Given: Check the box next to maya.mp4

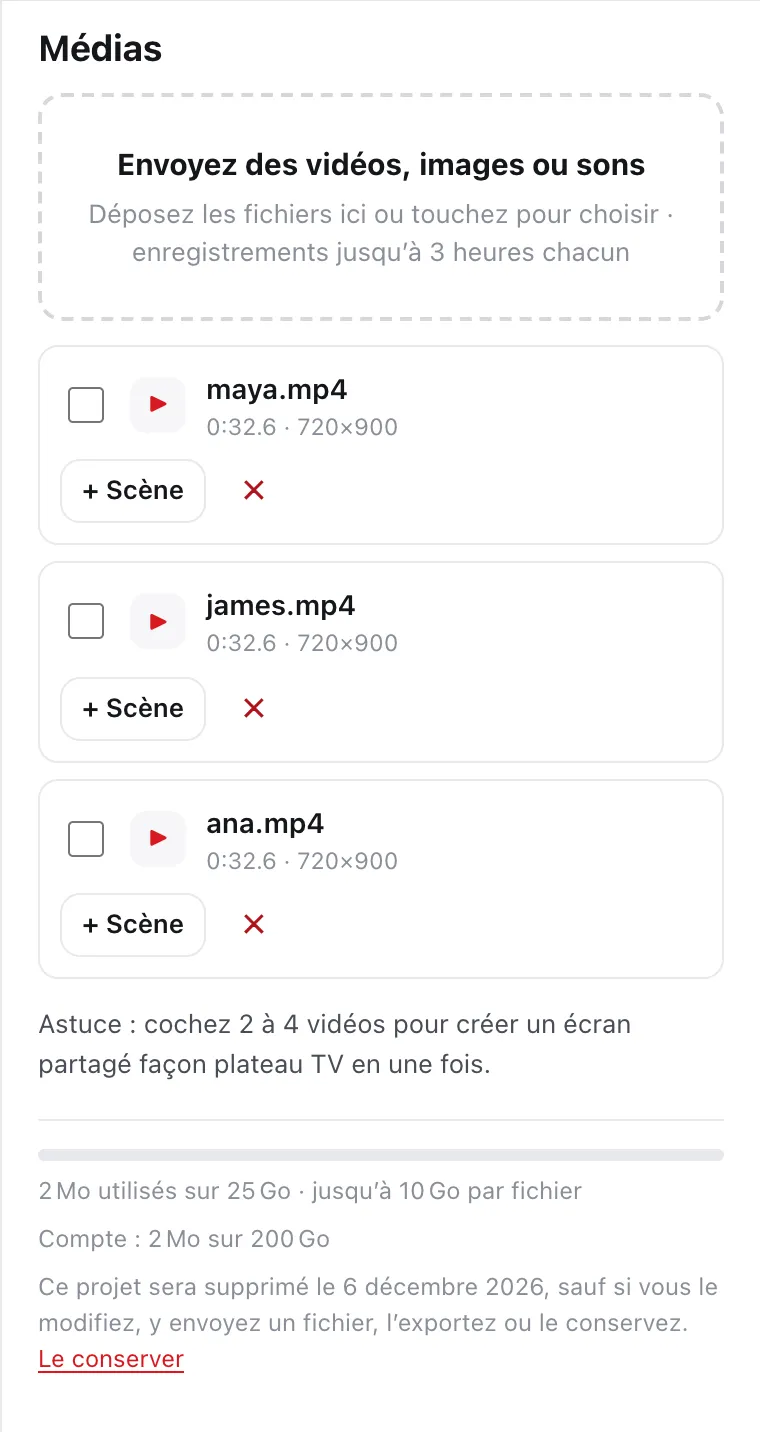Looking at the screenshot, I should click(x=86, y=405).
